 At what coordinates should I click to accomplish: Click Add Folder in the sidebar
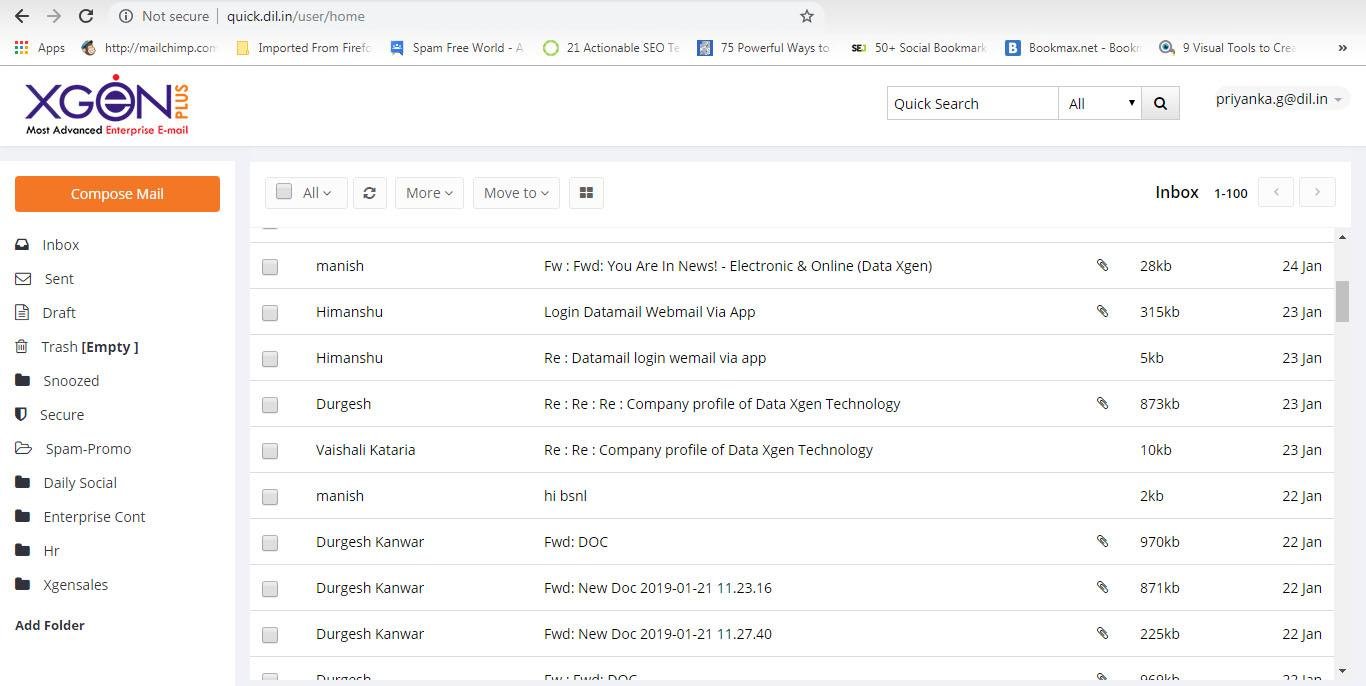point(49,625)
